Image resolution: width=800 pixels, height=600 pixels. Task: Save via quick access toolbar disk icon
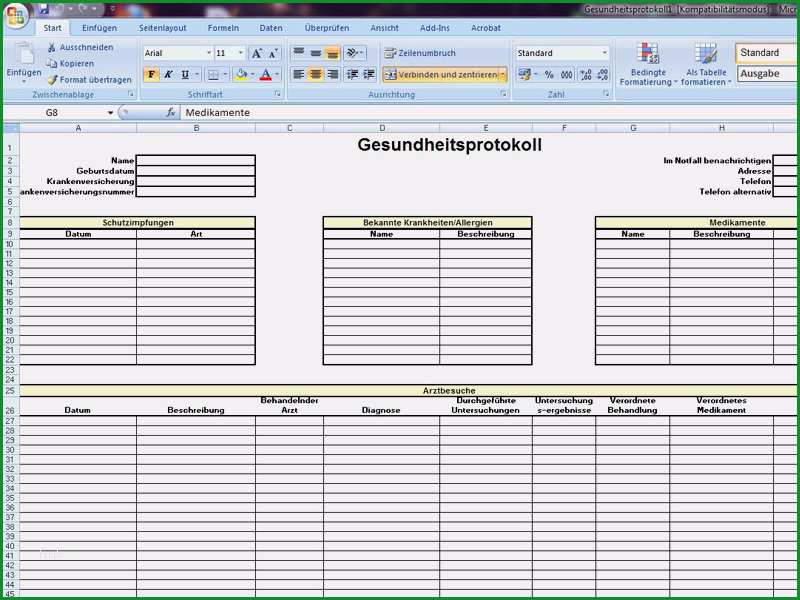[44, 9]
